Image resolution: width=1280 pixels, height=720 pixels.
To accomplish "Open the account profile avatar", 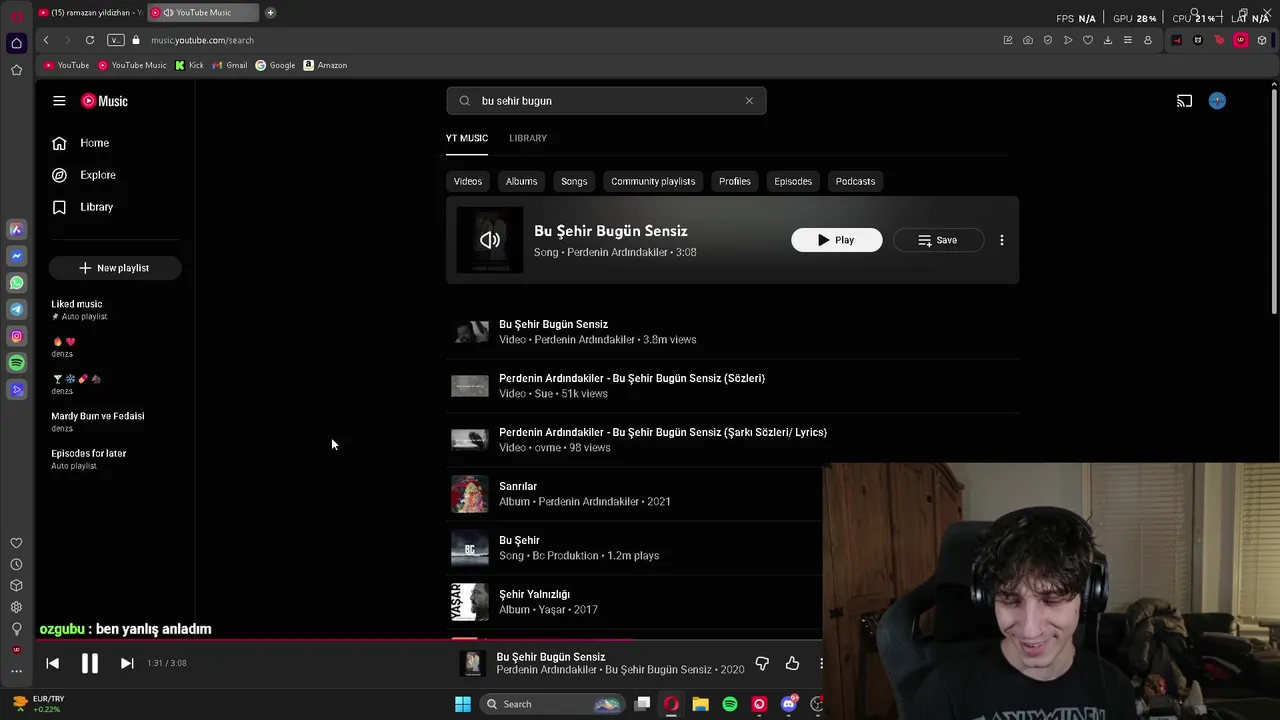I will (x=1217, y=101).
